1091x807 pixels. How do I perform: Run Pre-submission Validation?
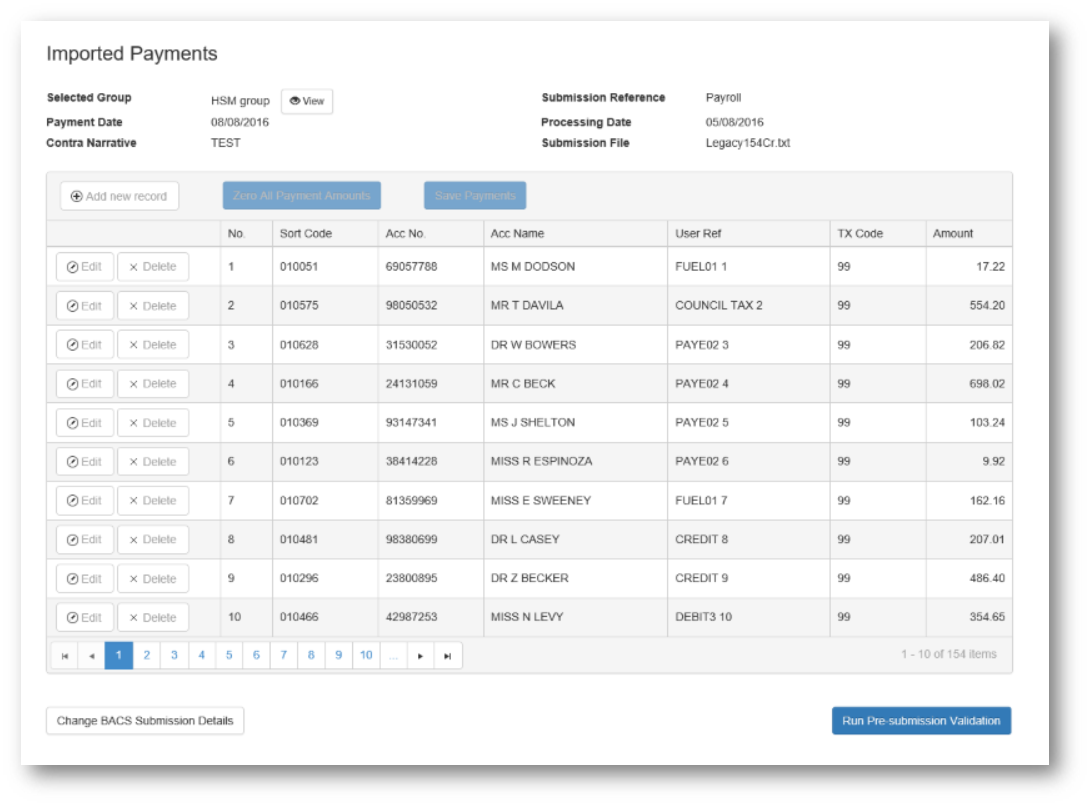tap(920, 720)
